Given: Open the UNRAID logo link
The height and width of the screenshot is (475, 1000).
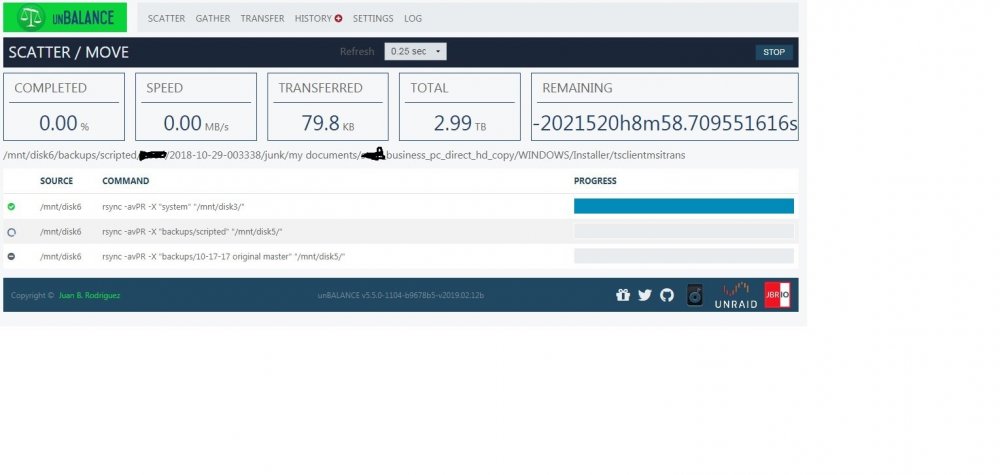Looking at the screenshot, I should pyautogui.click(x=736, y=295).
